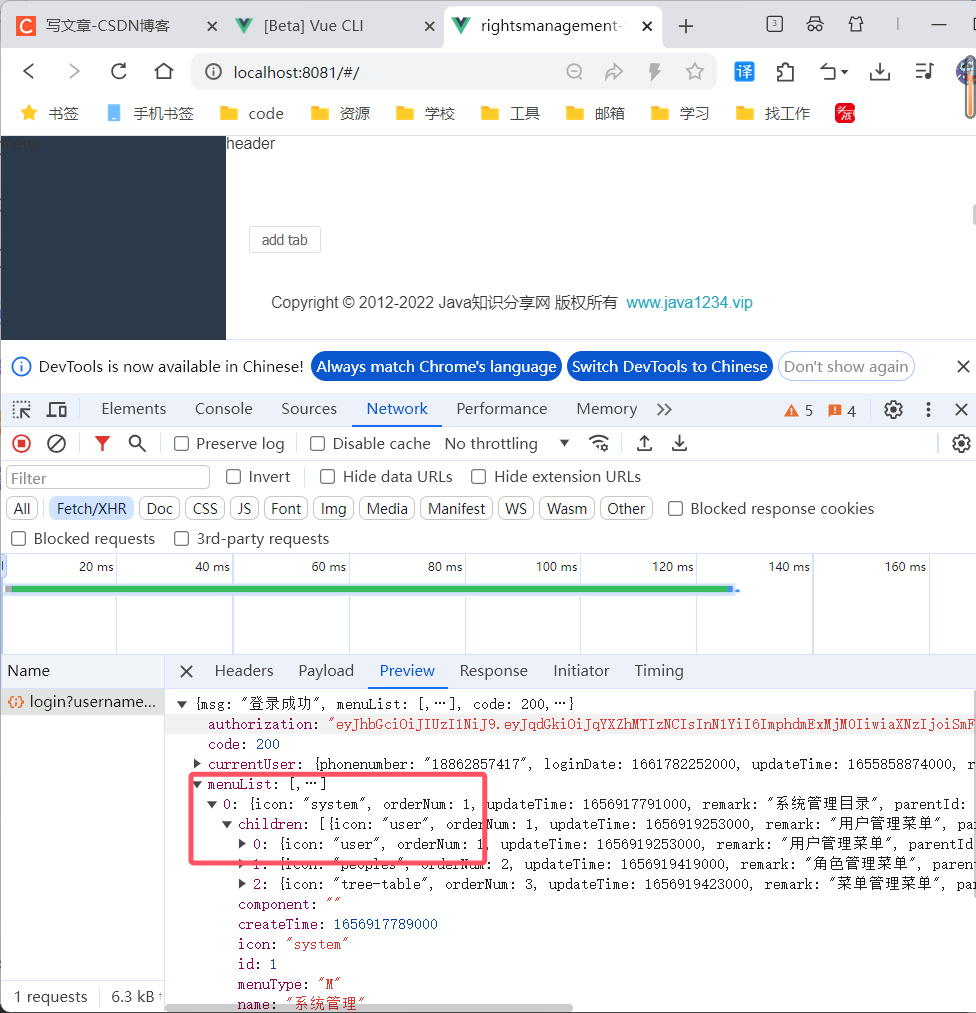The image size is (976, 1013).
Task: Click the lightning bolt icon in address bar
Action: click(x=654, y=72)
